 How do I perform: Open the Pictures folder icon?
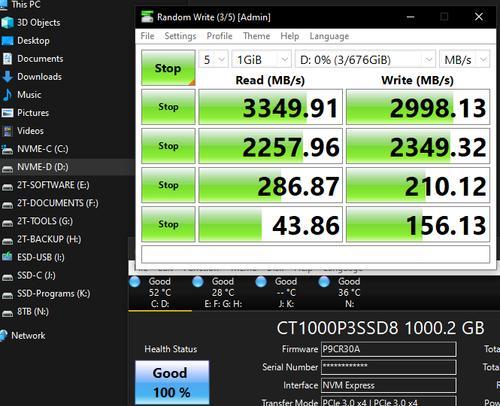pyautogui.click(x=7, y=113)
